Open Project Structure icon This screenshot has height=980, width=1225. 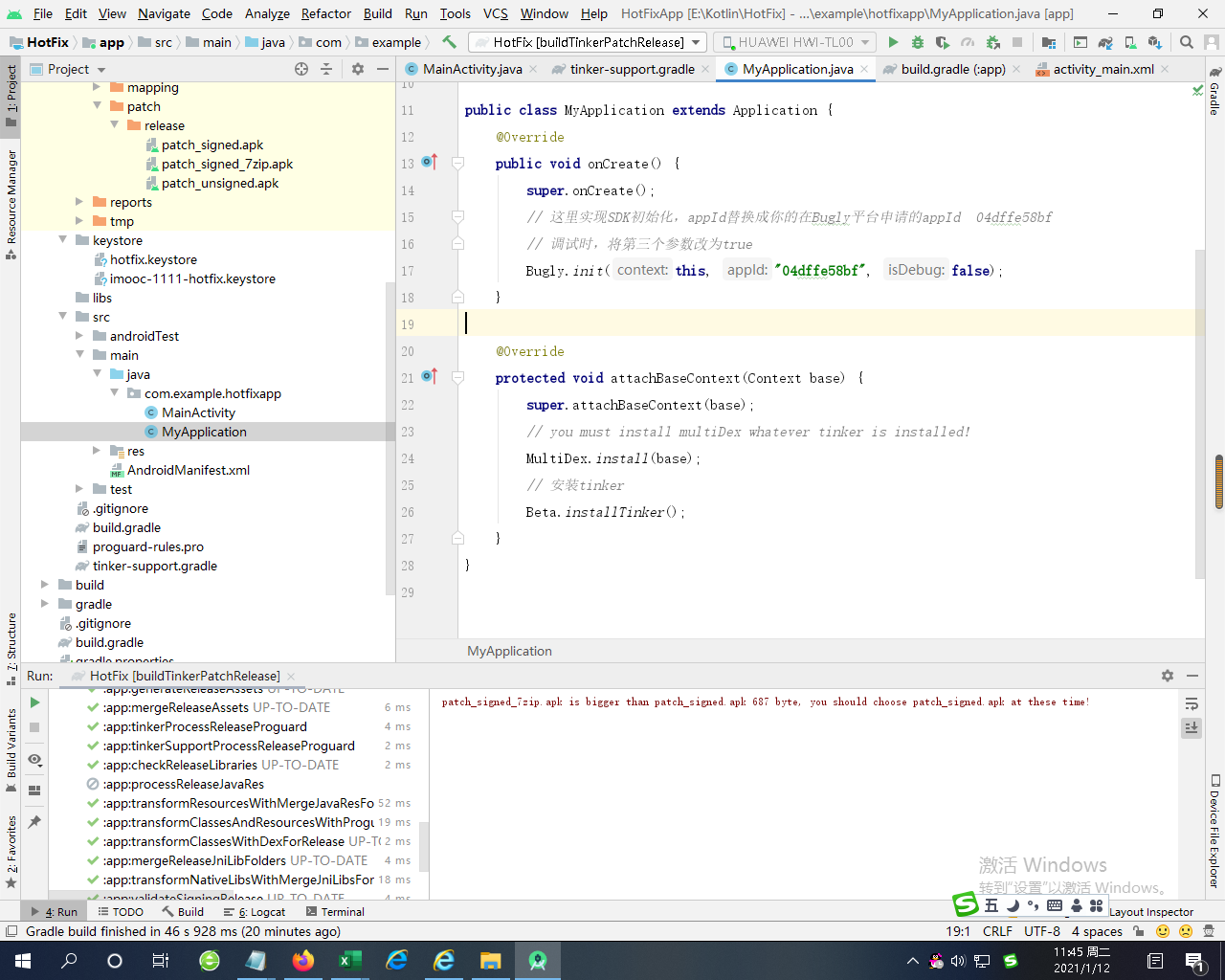[x=1049, y=42]
